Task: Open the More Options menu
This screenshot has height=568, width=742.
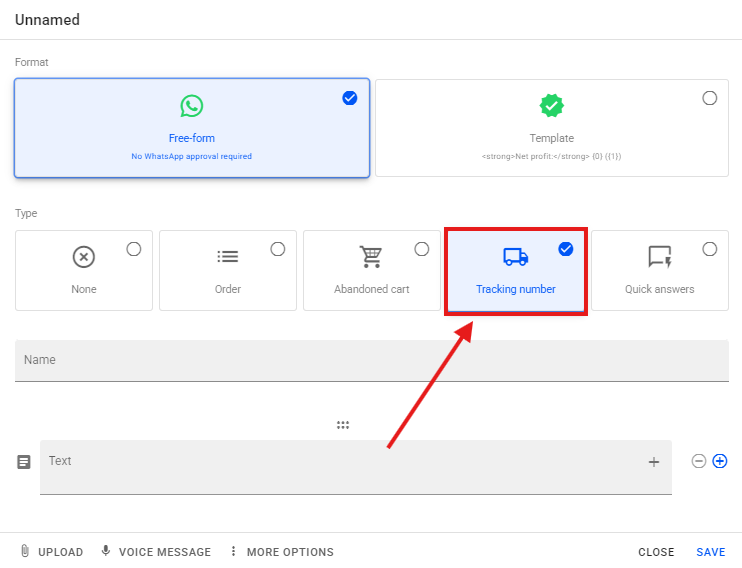Action: (281, 552)
